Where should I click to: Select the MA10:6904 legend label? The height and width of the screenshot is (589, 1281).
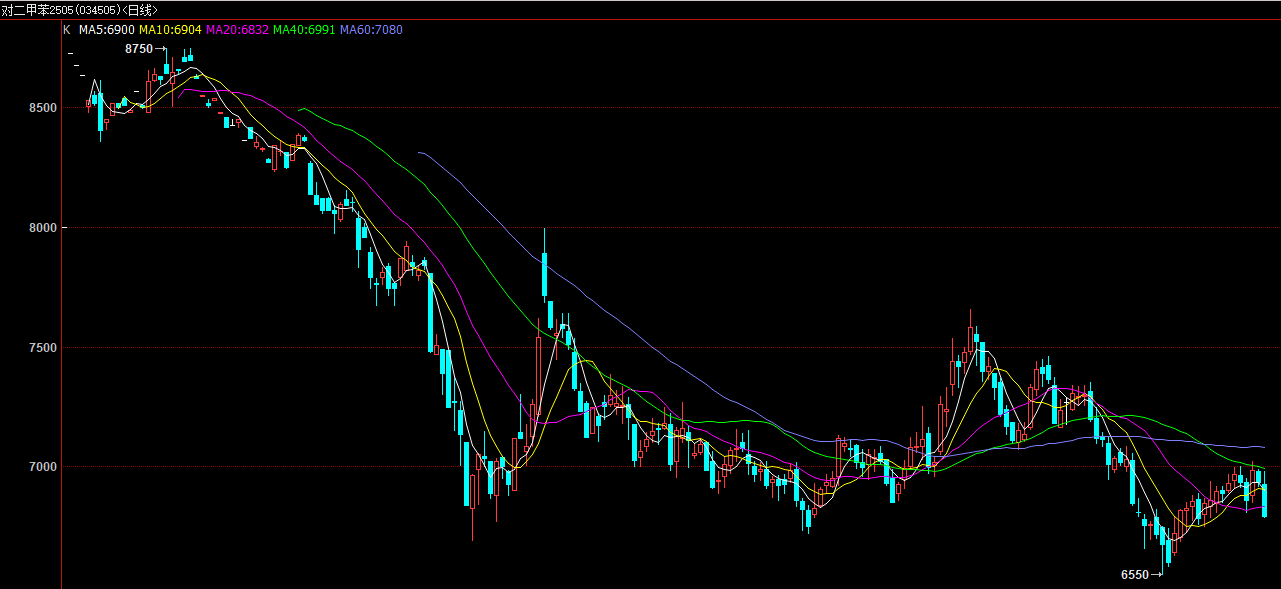coord(171,30)
